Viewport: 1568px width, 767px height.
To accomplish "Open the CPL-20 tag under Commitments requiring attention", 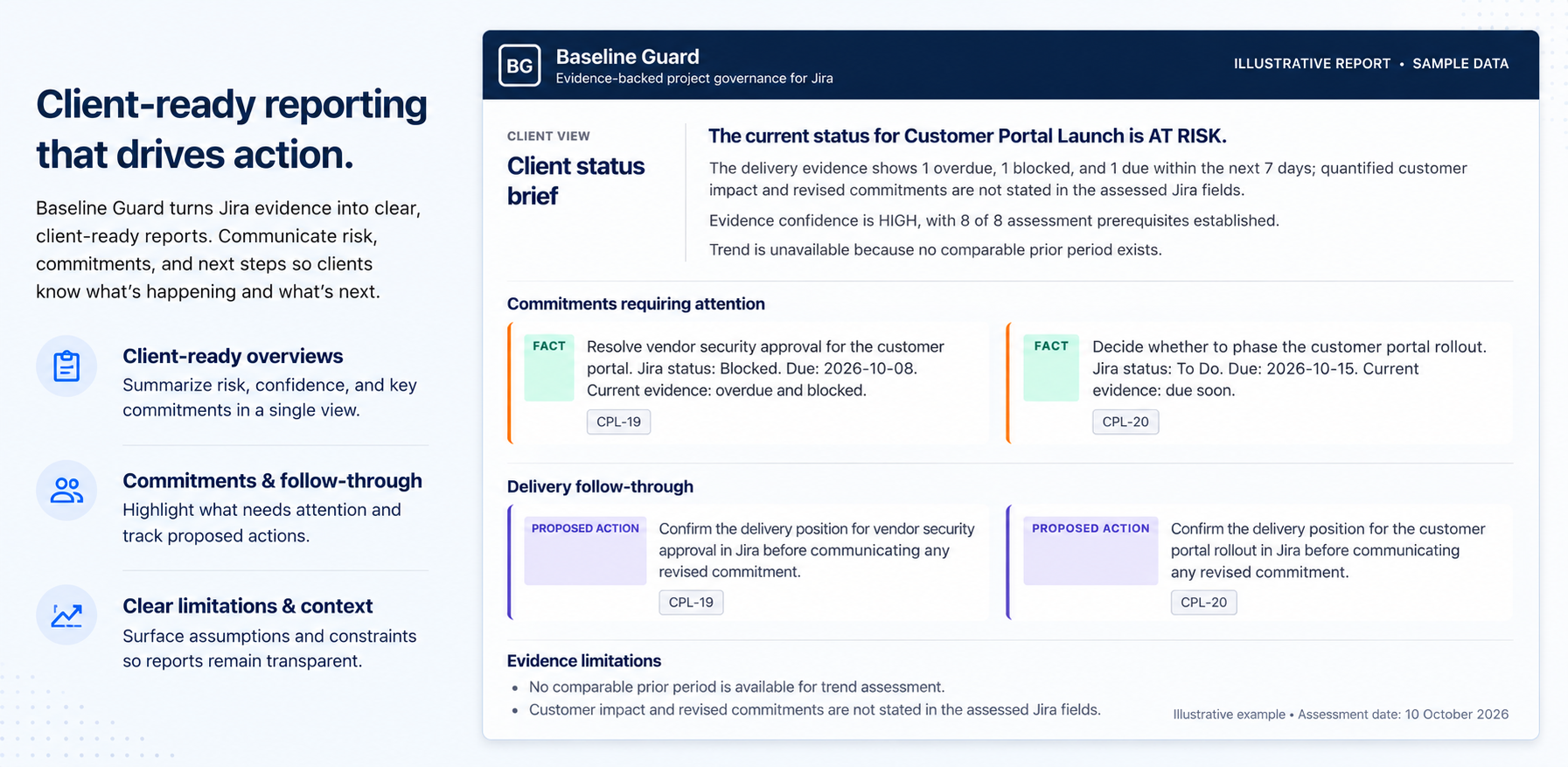I will click(x=1125, y=422).
